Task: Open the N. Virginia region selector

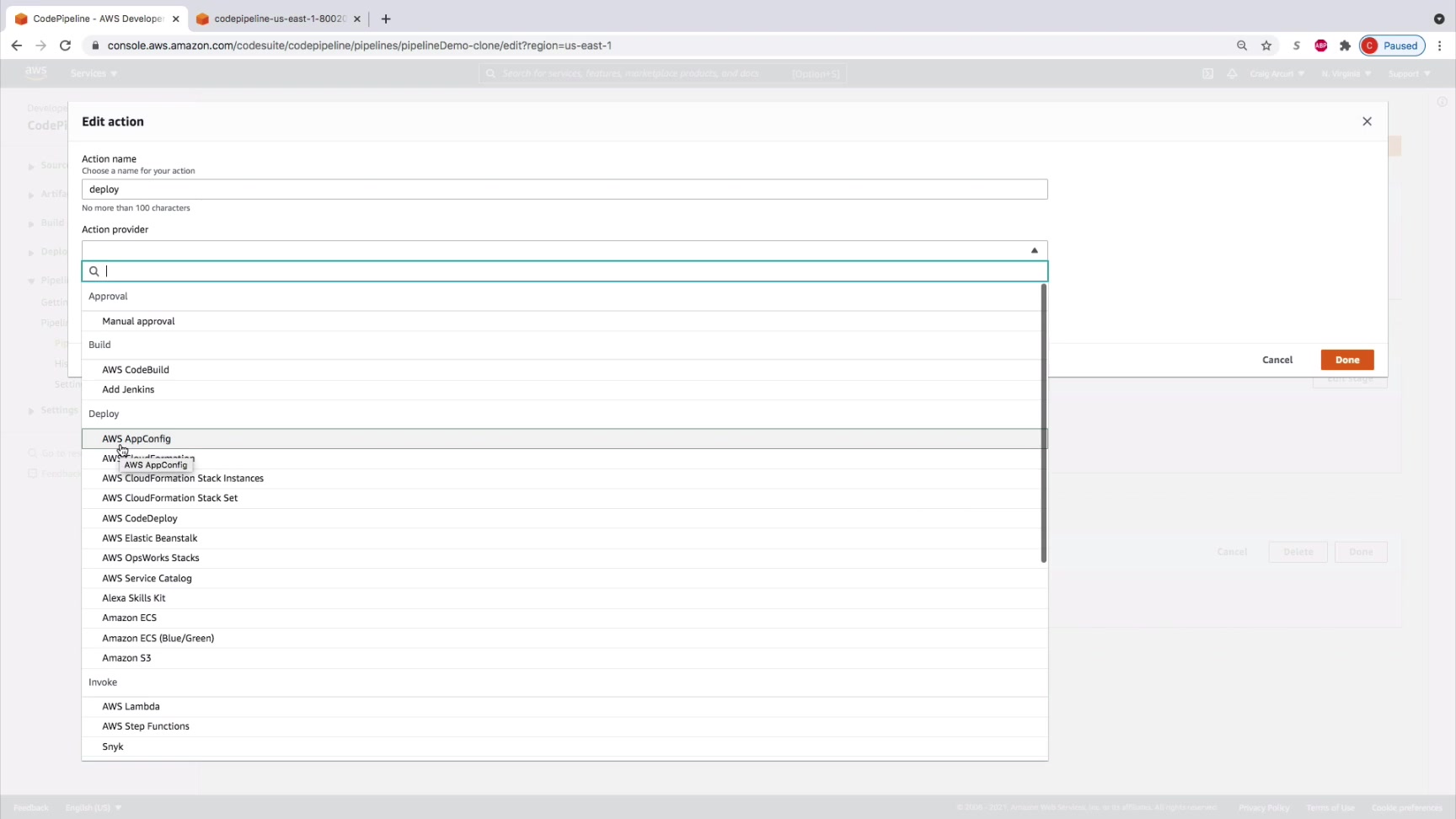Action: coord(1346,73)
